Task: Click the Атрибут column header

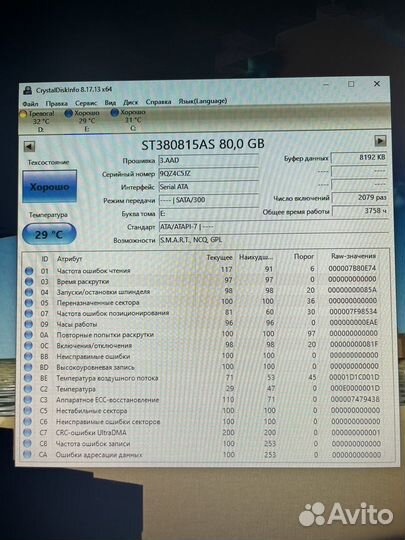Action: point(70,259)
